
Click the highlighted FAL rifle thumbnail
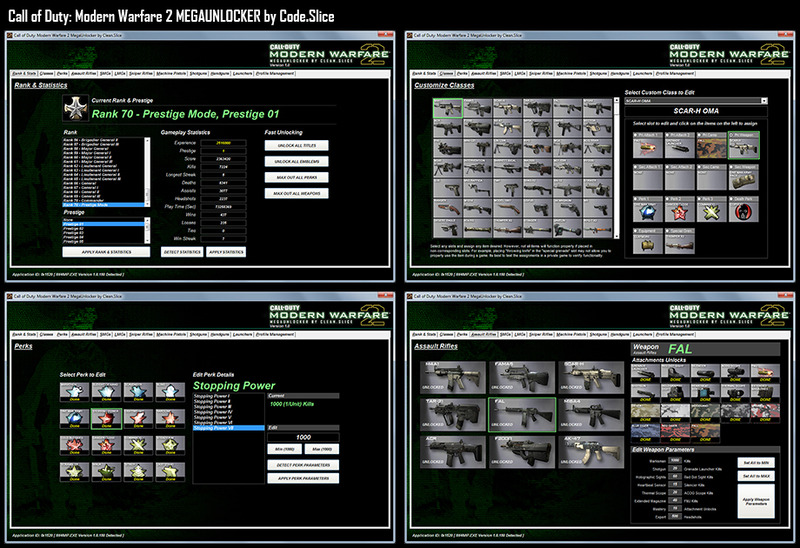click(x=522, y=414)
